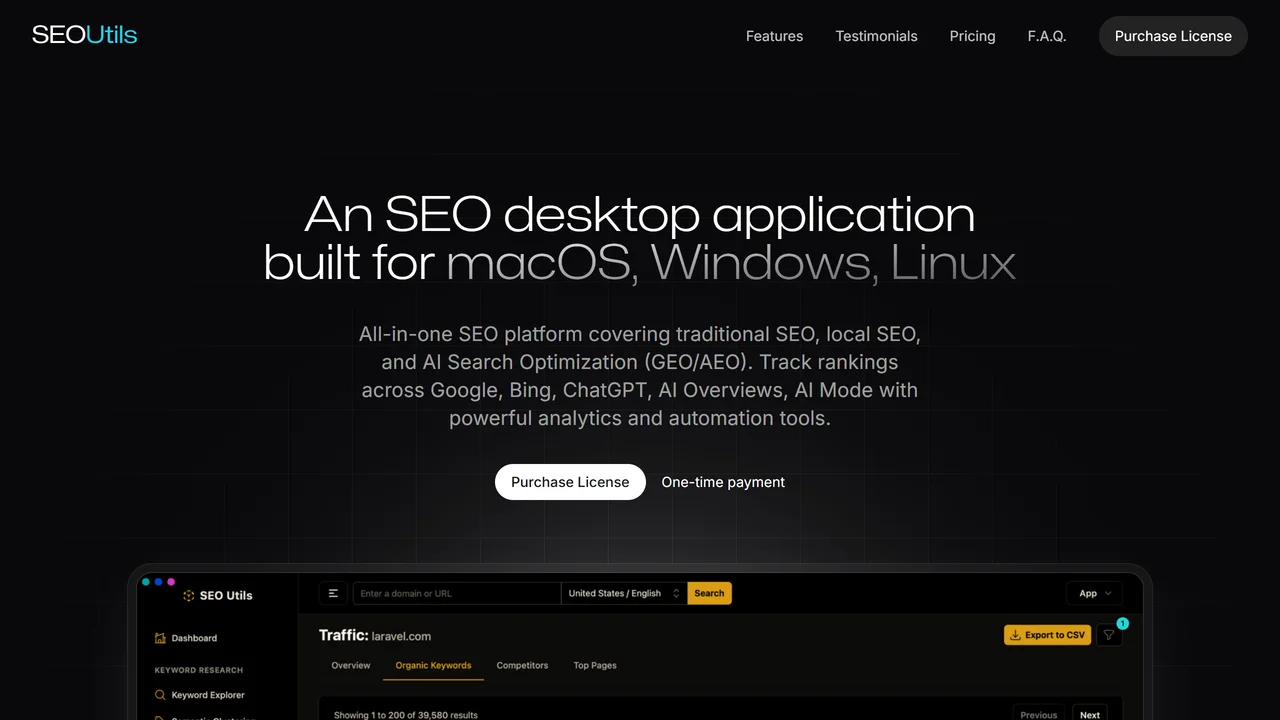
Task: Open the filter funnel icon
Action: (x=1109, y=635)
